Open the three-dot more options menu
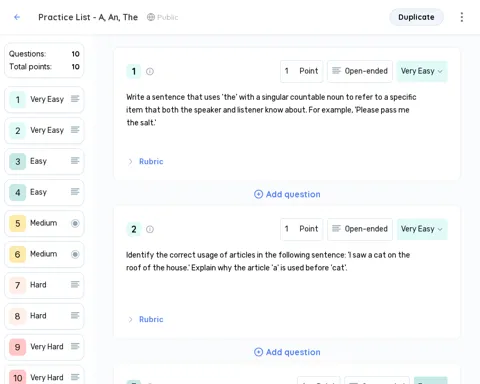The height and width of the screenshot is (384, 480). click(x=462, y=17)
